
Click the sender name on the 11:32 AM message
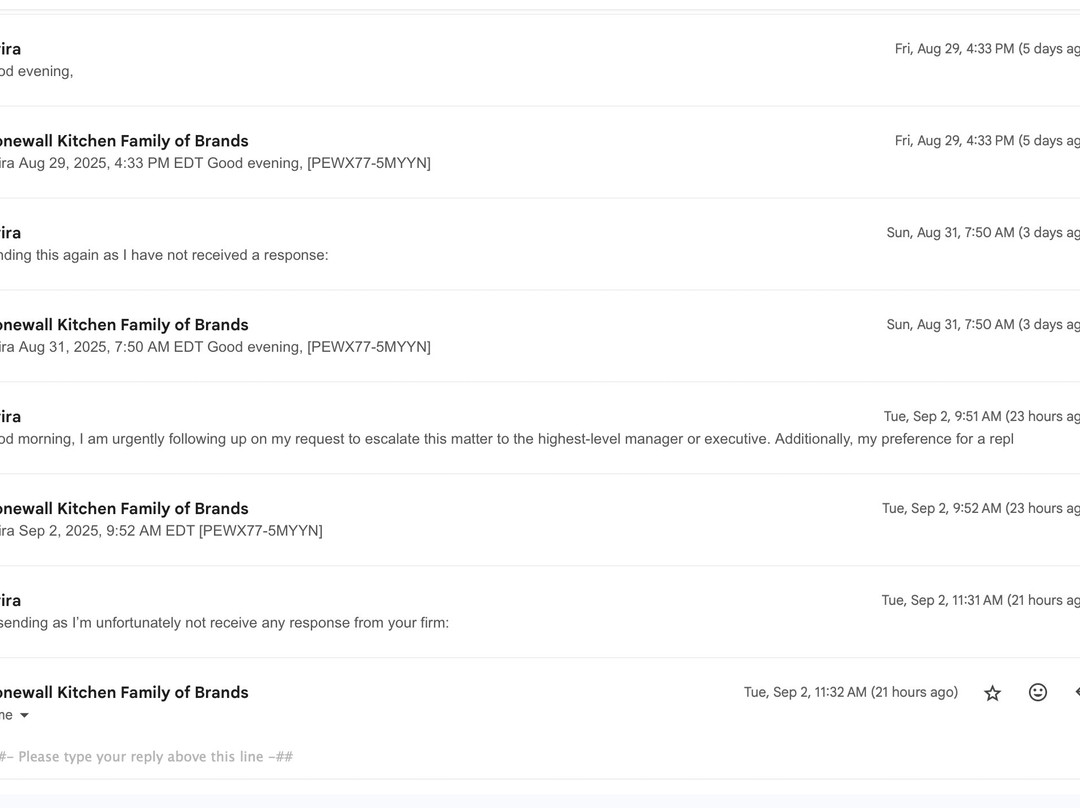[x=124, y=692]
